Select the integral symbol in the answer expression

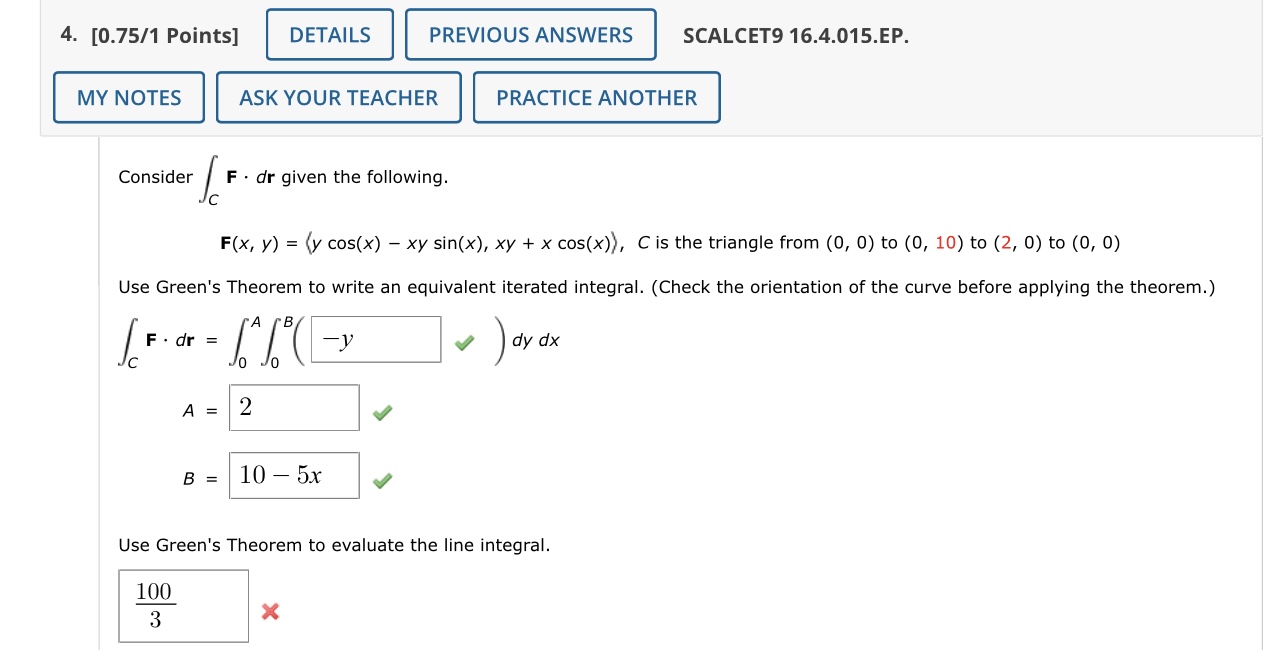tap(126, 340)
